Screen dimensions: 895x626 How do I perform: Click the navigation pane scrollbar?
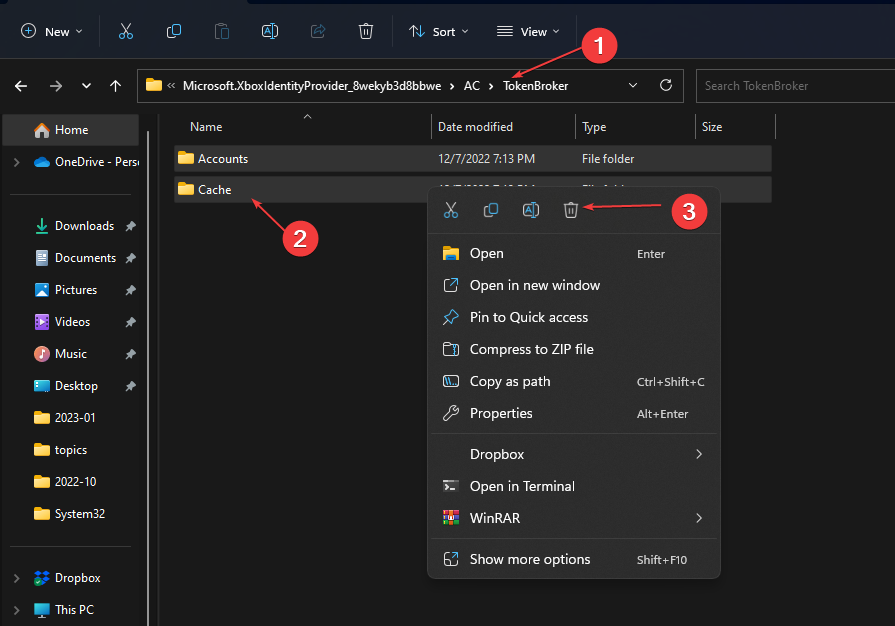click(x=148, y=377)
